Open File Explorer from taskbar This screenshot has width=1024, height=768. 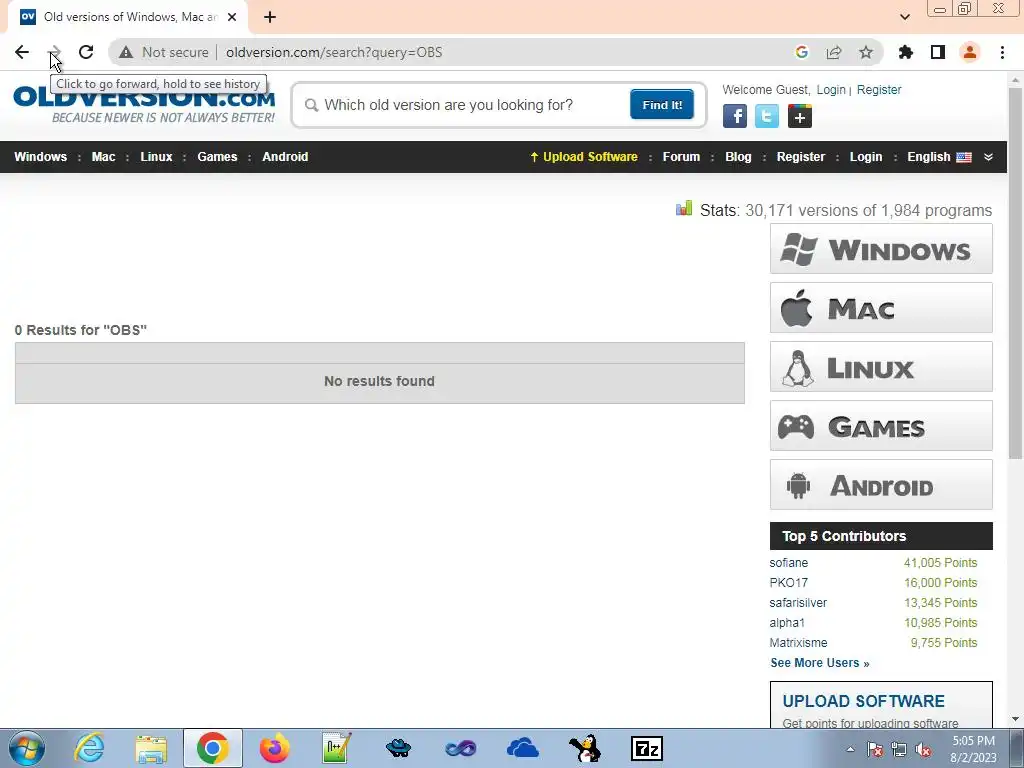[151, 748]
